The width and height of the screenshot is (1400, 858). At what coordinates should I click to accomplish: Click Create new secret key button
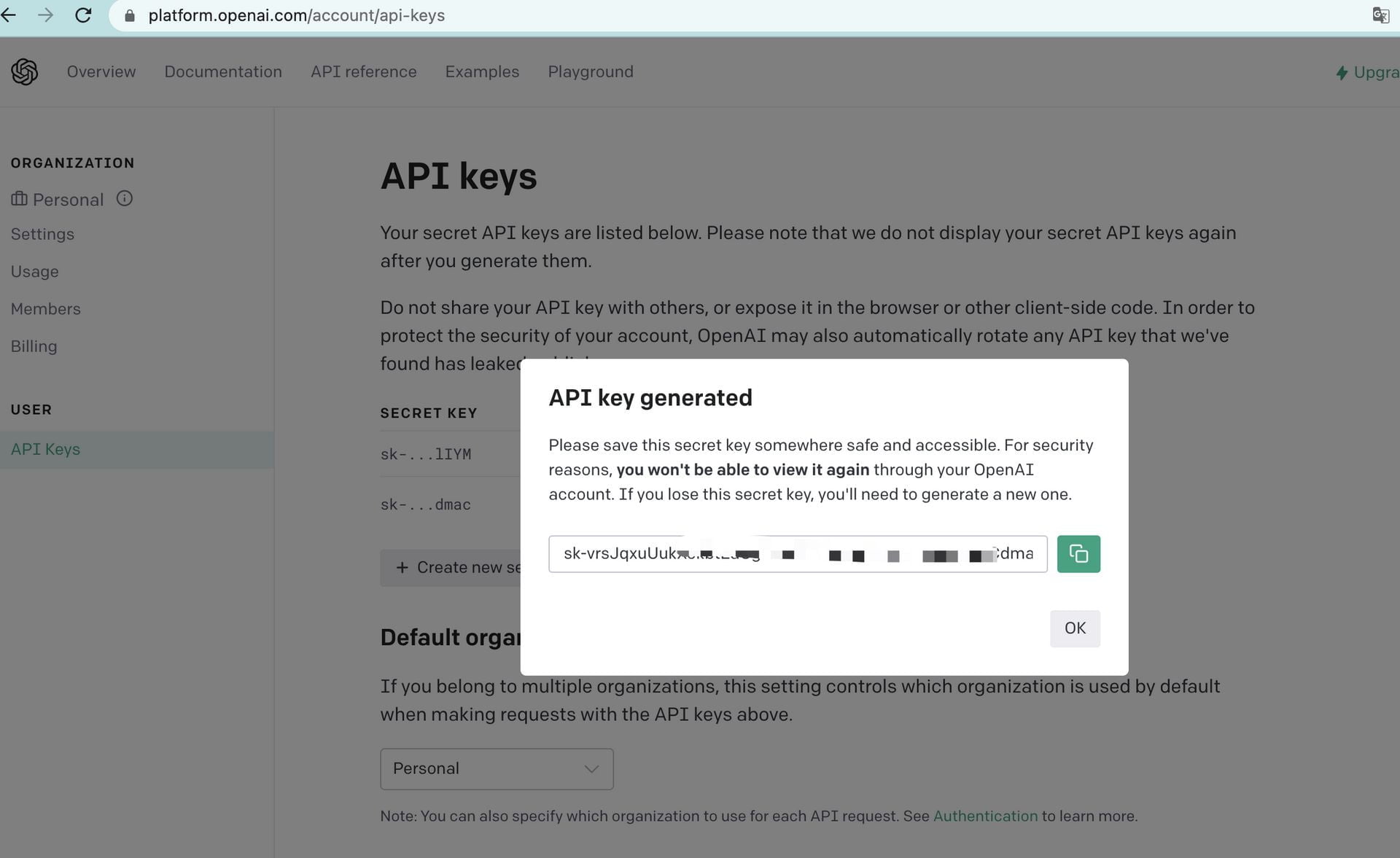tap(452, 568)
